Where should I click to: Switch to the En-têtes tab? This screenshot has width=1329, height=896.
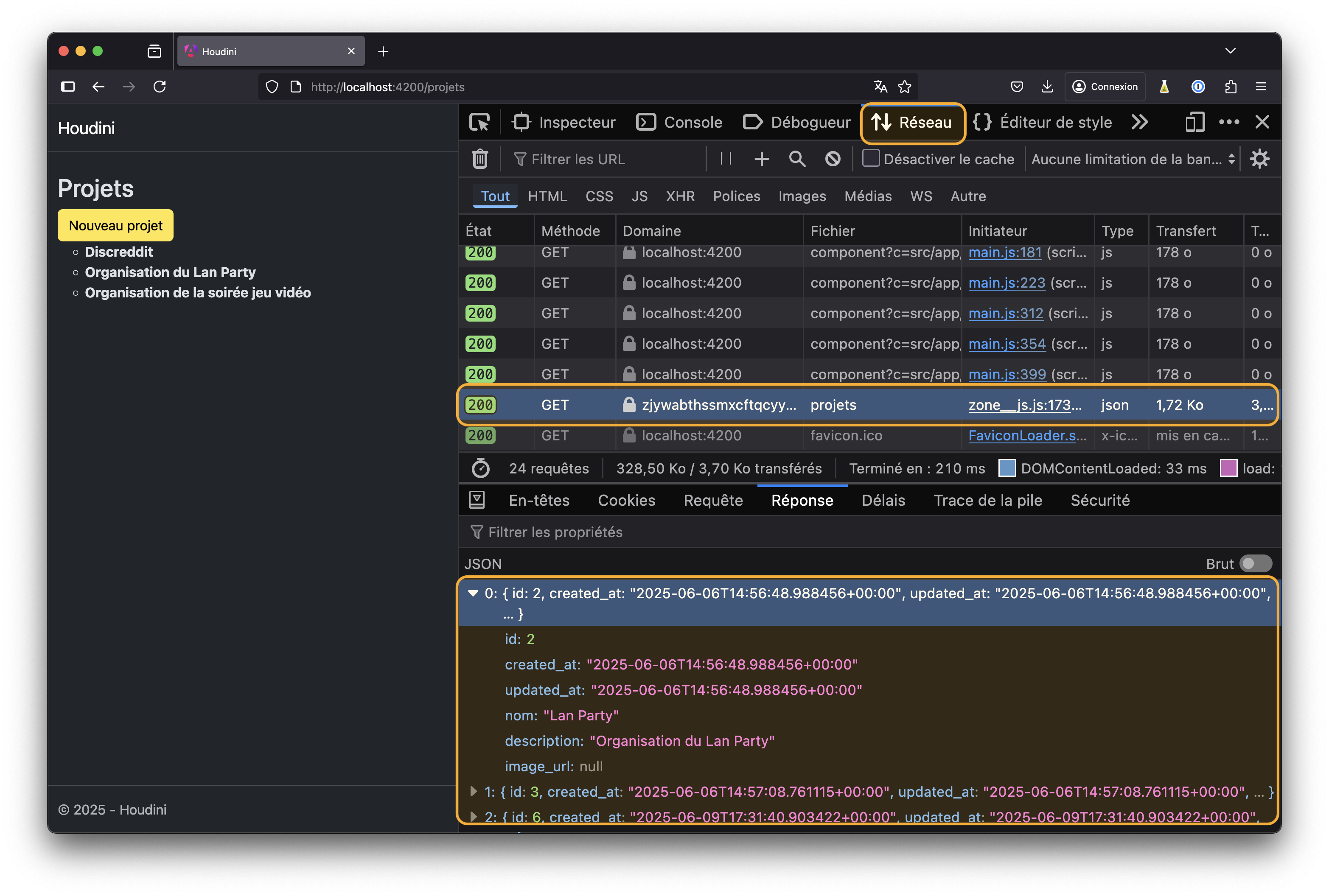539,500
